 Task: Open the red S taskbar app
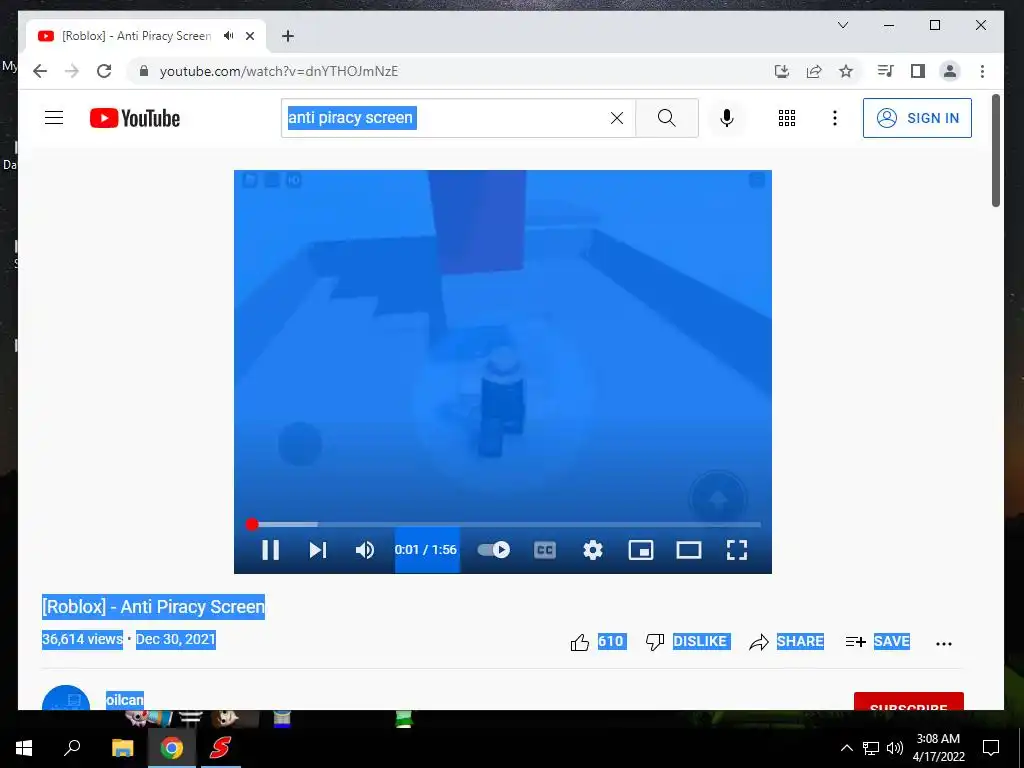pos(220,748)
